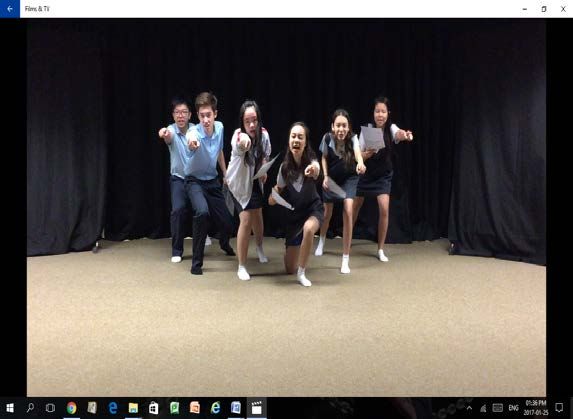573x419 pixels.
Task: Open the touch keyboard tray icon
Action: [x=497, y=408]
